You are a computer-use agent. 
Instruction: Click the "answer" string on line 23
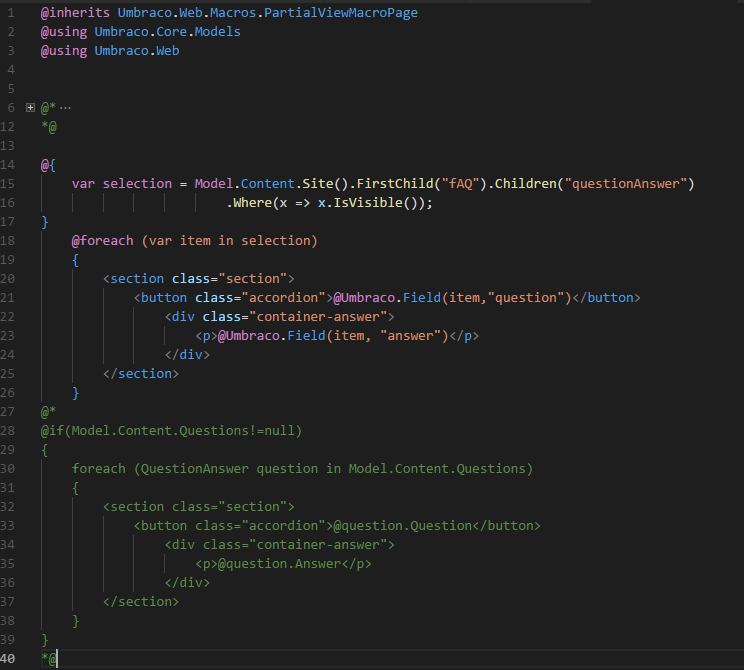click(410, 335)
